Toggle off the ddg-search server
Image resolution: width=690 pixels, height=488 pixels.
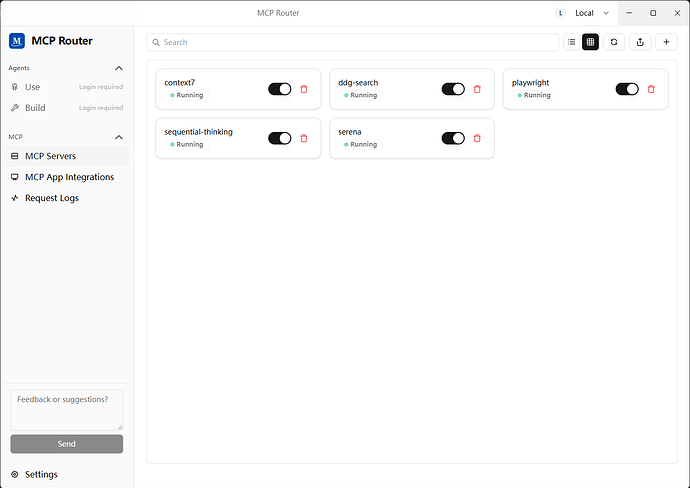click(453, 89)
